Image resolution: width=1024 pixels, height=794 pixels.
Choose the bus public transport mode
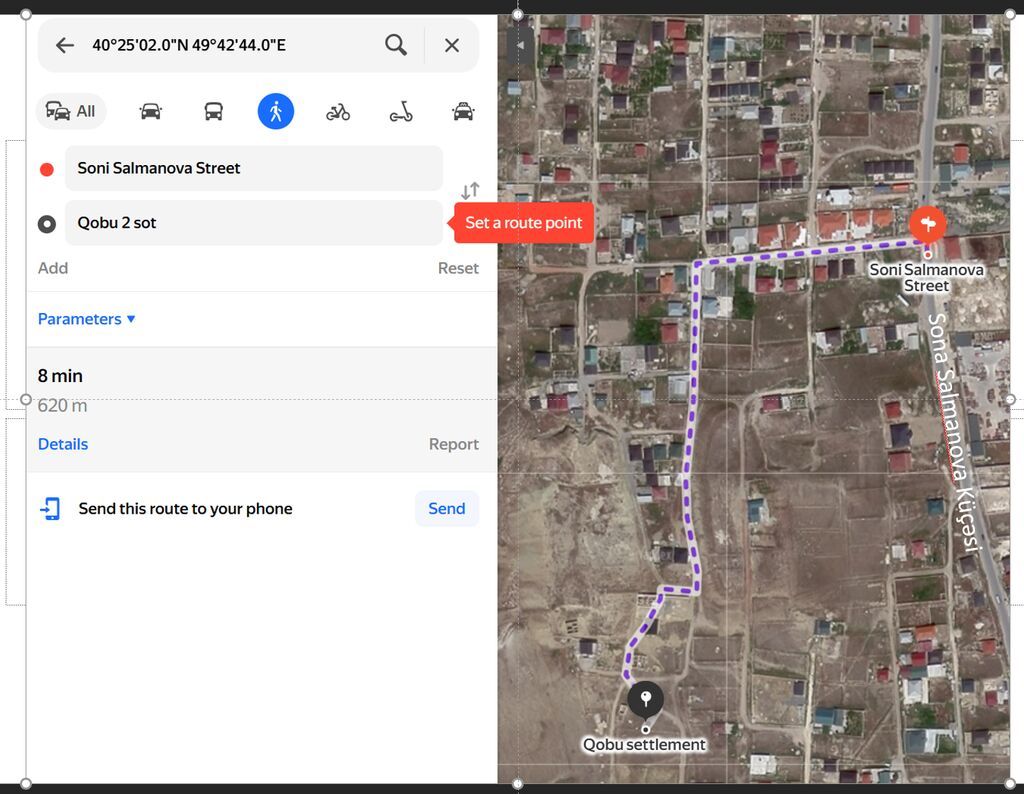(x=214, y=112)
